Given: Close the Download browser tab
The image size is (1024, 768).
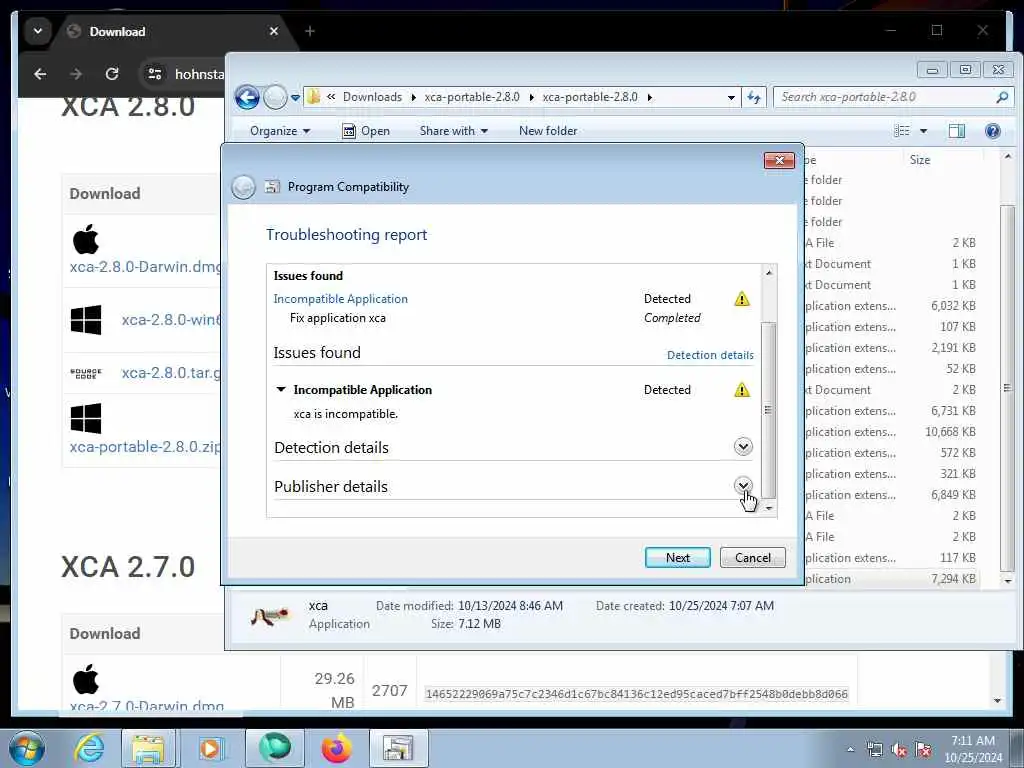Looking at the screenshot, I should point(274,31).
